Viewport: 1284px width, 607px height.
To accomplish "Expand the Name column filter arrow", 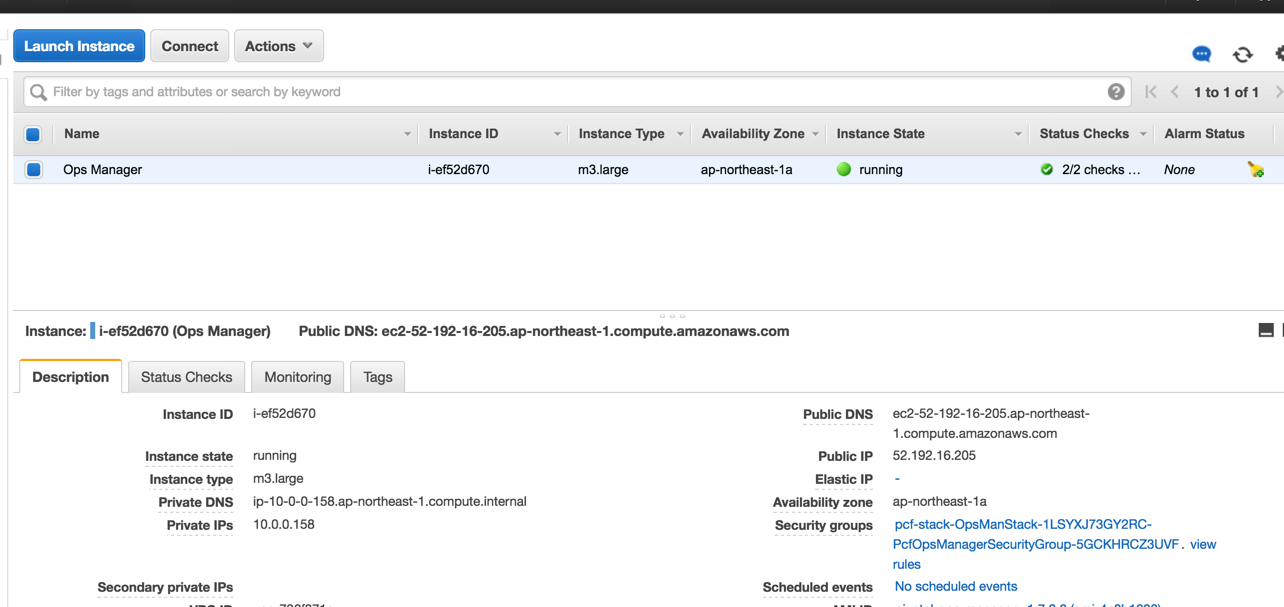I will coord(407,134).
